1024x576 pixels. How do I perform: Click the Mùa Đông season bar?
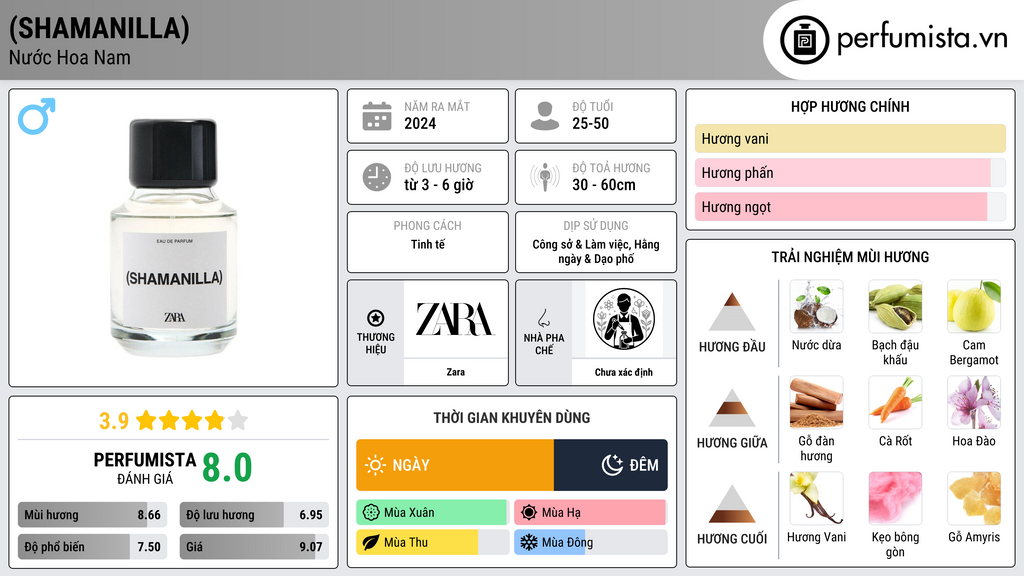tap(590, 542)
